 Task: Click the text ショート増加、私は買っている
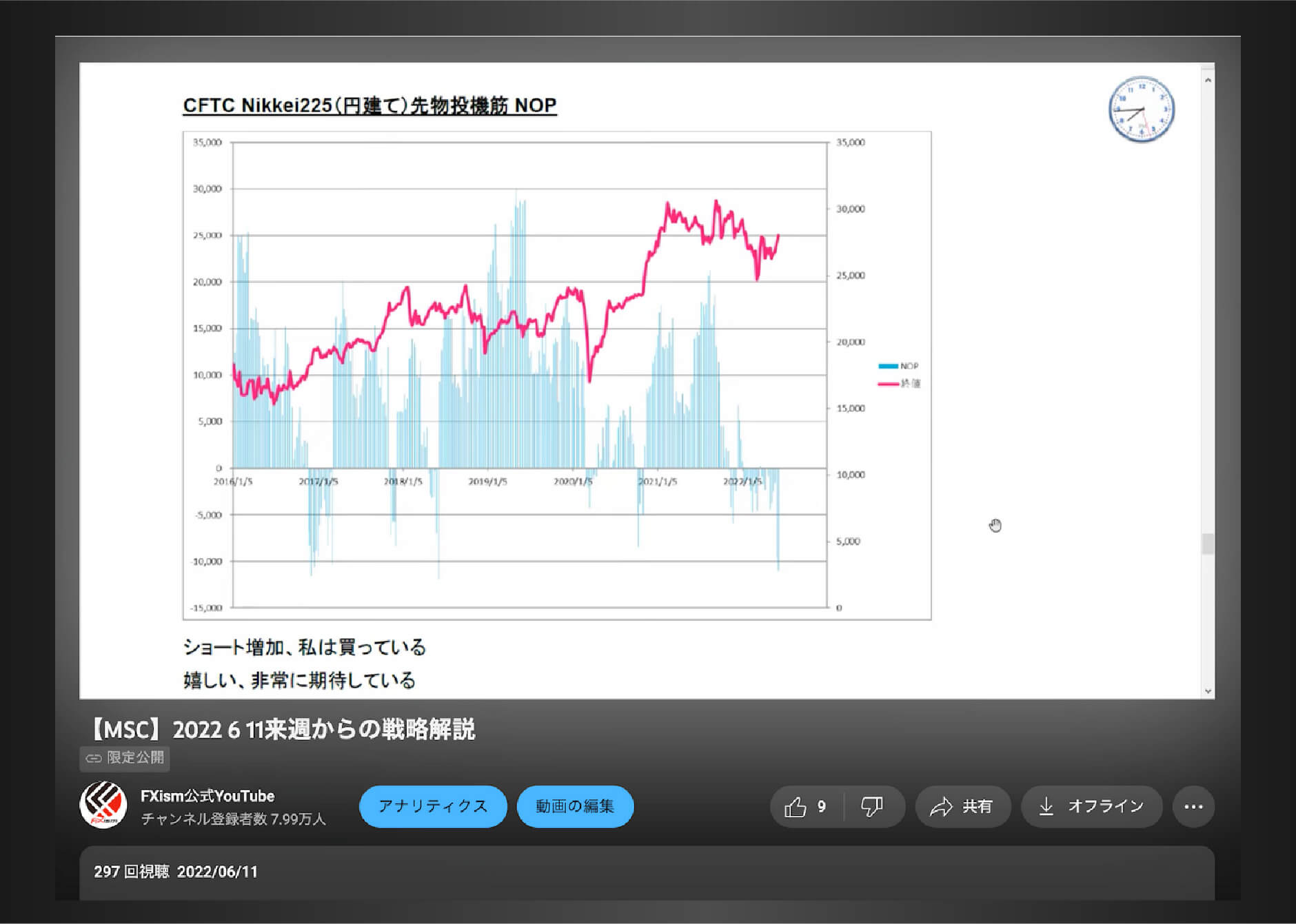[305, 647]
